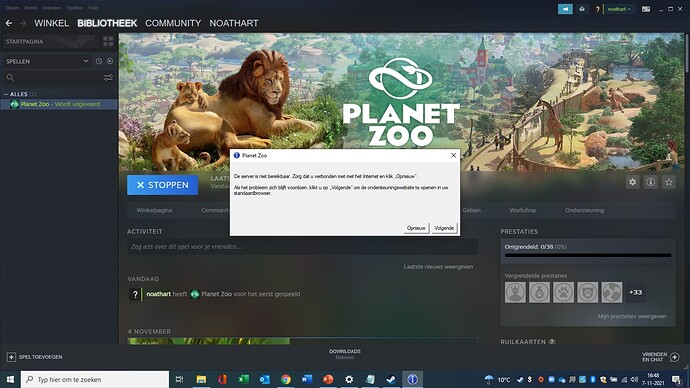
Task: Open recent activity clock filter
Action: coord(99,61)
